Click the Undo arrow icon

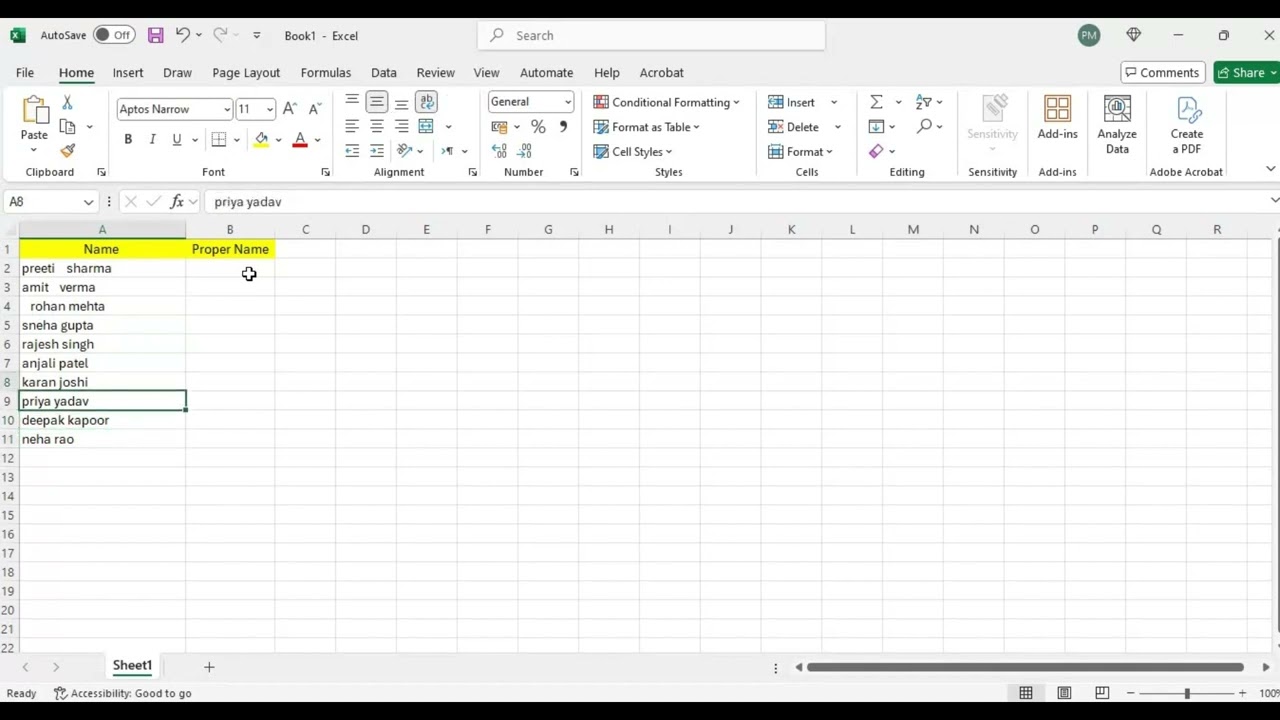pyautogui.click(x=182, y=35)
